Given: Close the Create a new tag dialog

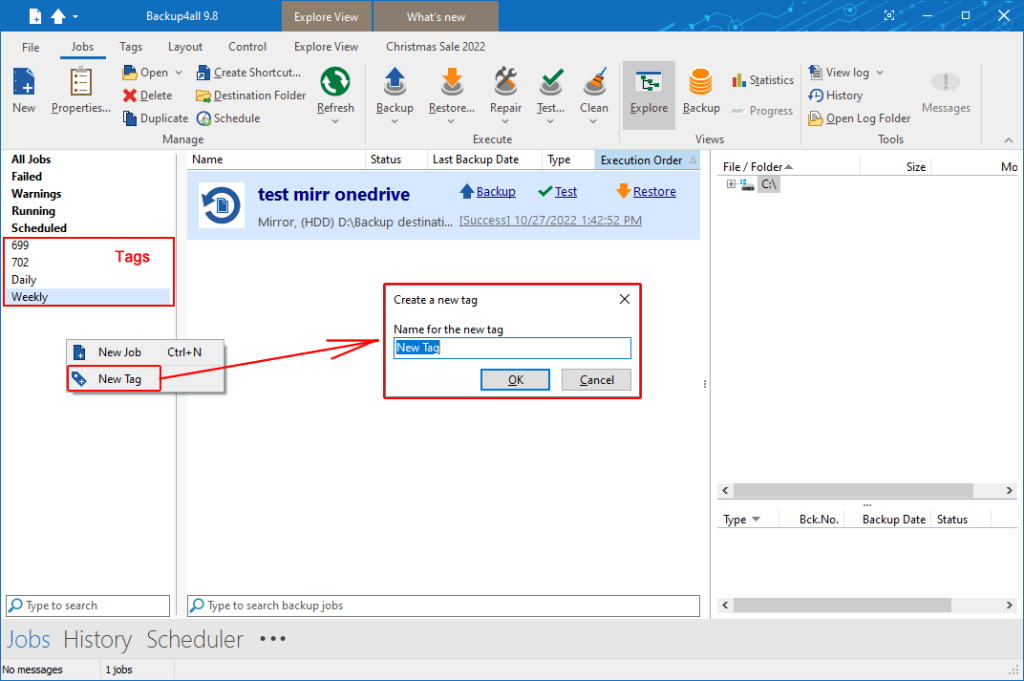Looking at the screenshot, I should pyautogui.click(x=624, y=299).
